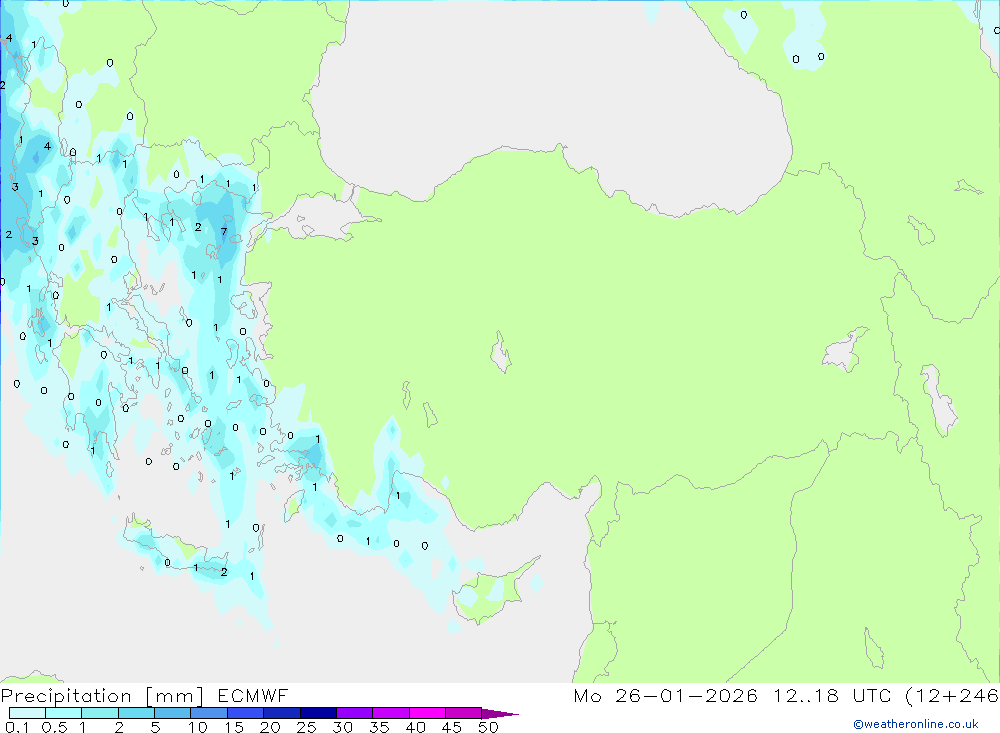
Task: Click the legend label 15
Action: tap(233, 727)
